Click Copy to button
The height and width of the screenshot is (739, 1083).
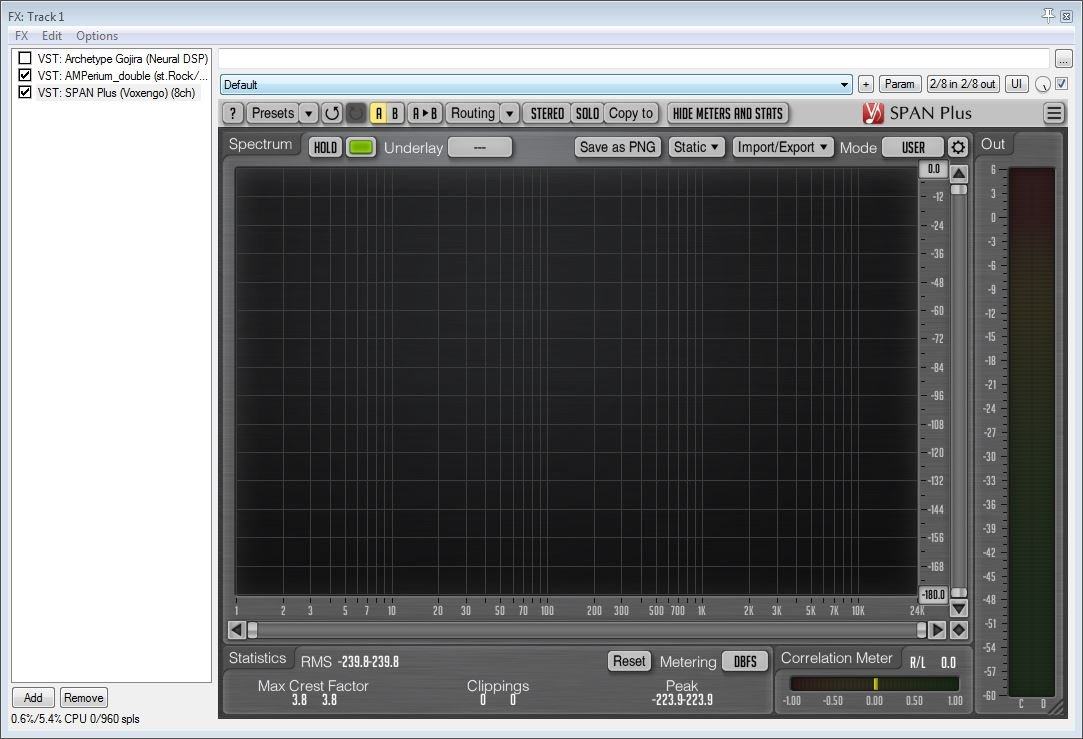click(631, 113)
